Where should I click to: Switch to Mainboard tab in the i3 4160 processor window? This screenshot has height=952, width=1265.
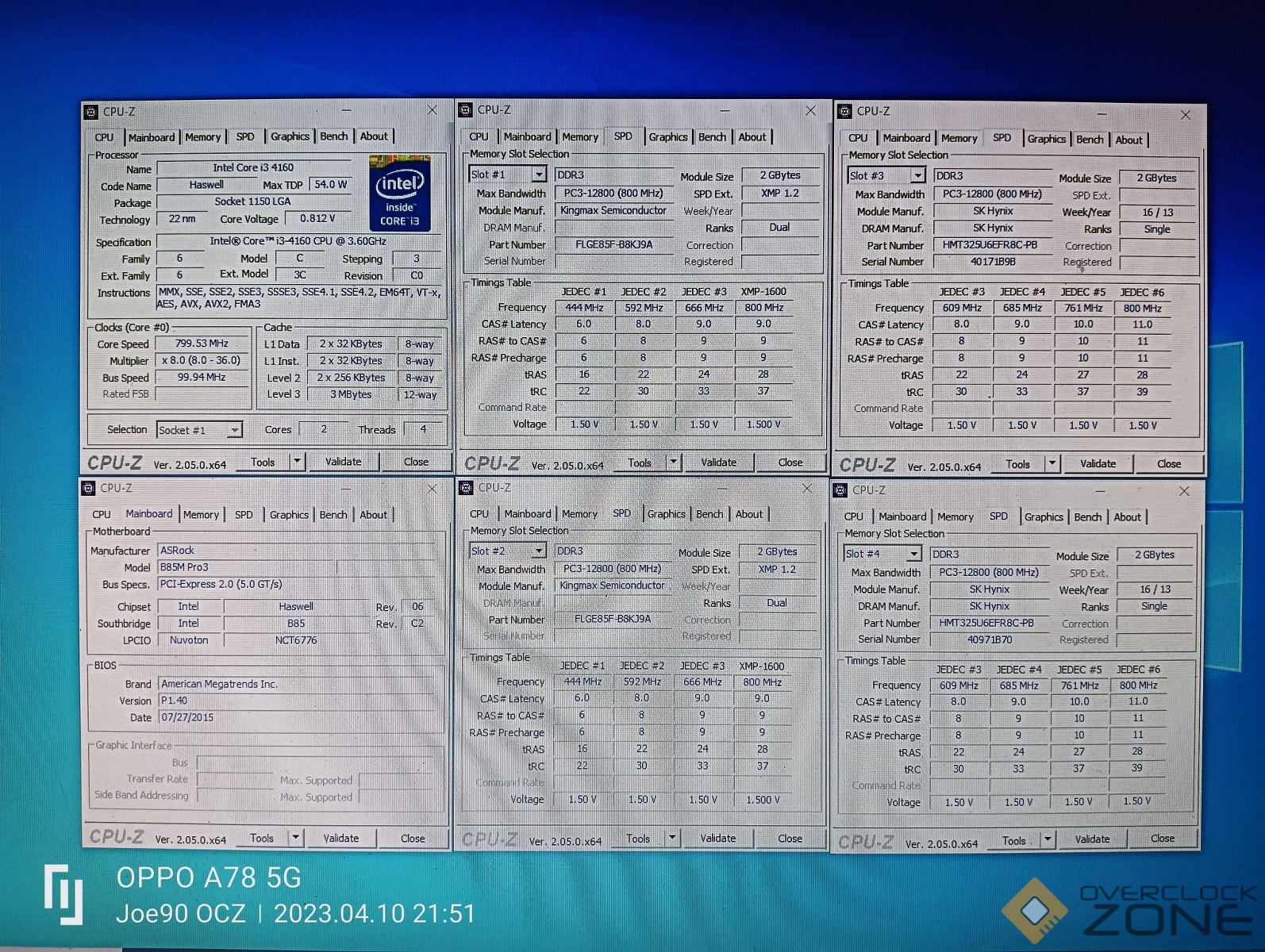[151, 137]
